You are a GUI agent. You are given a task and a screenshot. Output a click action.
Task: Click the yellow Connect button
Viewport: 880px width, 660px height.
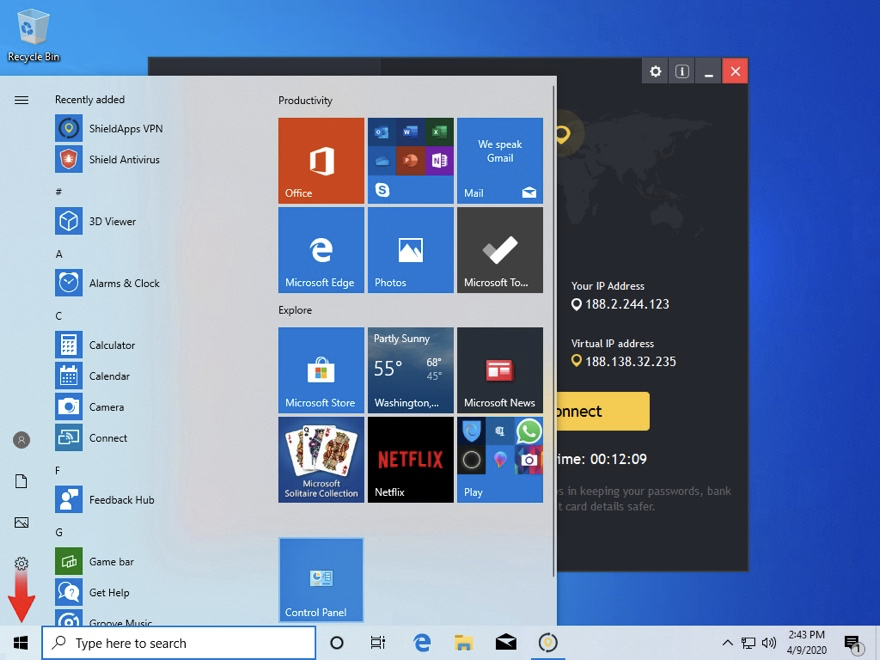tap(602, 411)
